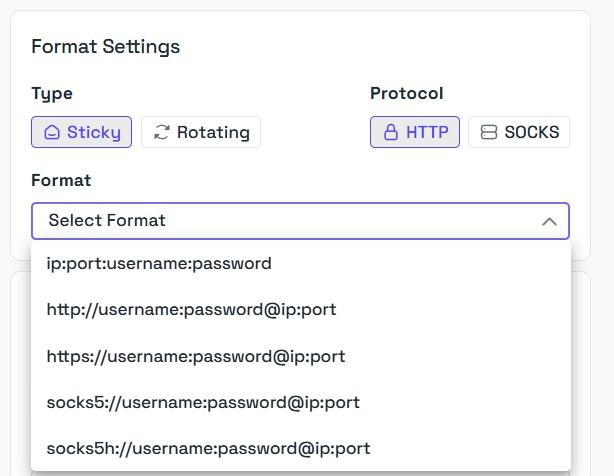Click the Format field label
Image resolution: width=614 pixels, height=476 pixels.
coord(61,181)
